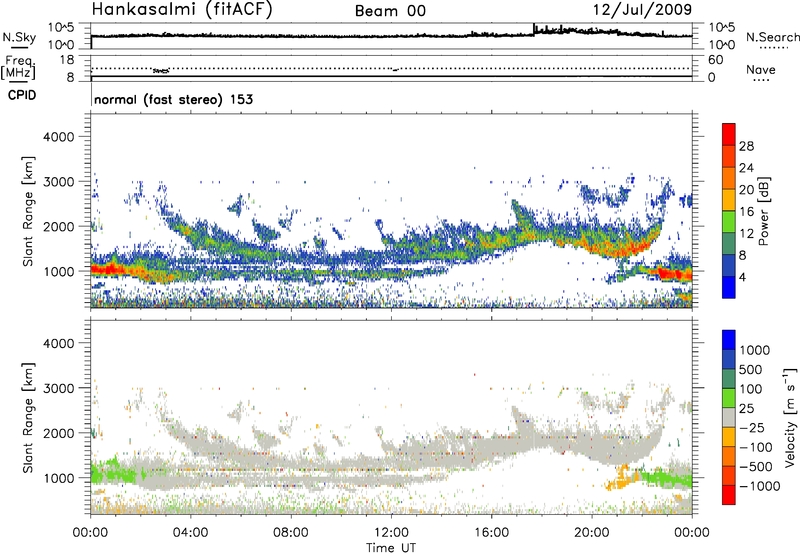This screenshot has width=800, height=554.
Task: Click the Power [dB] color bar label
Action: pos(763,211)
